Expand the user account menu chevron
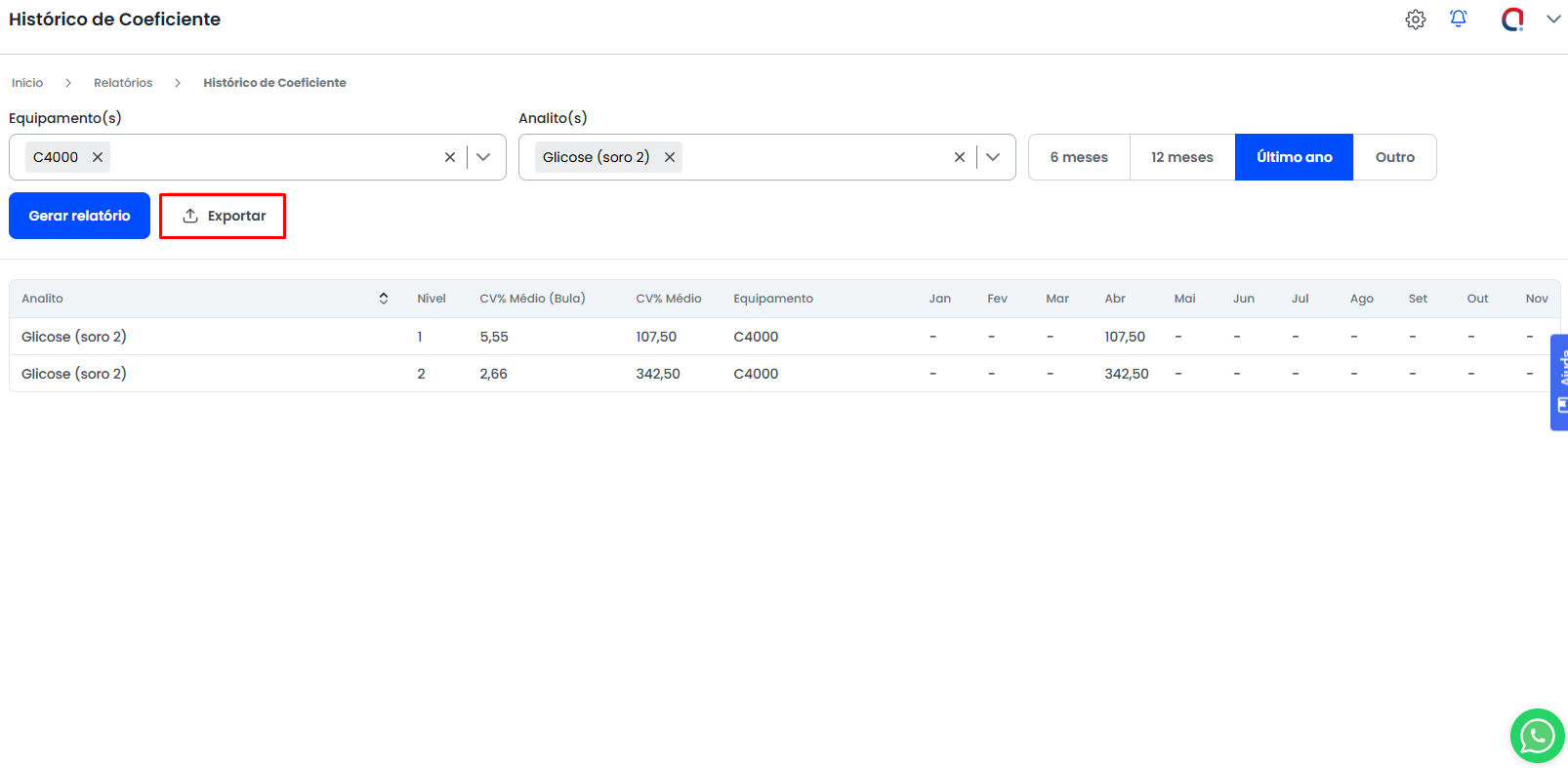Screen dimensions: 1568x768 1552,20
